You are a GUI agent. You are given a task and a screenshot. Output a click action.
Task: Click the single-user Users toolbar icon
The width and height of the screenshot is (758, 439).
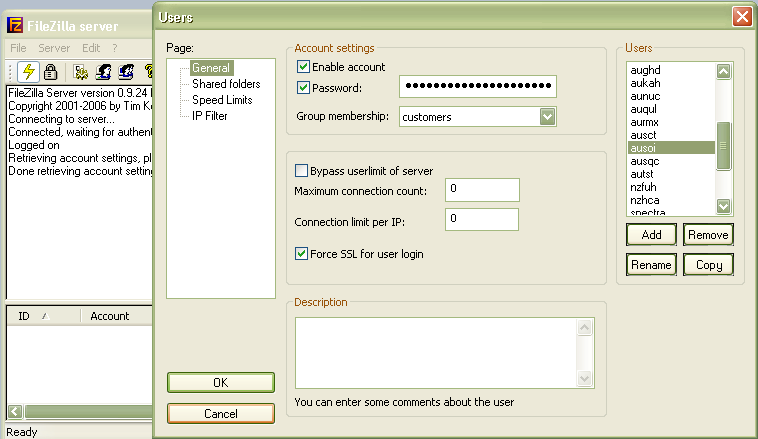103,72
